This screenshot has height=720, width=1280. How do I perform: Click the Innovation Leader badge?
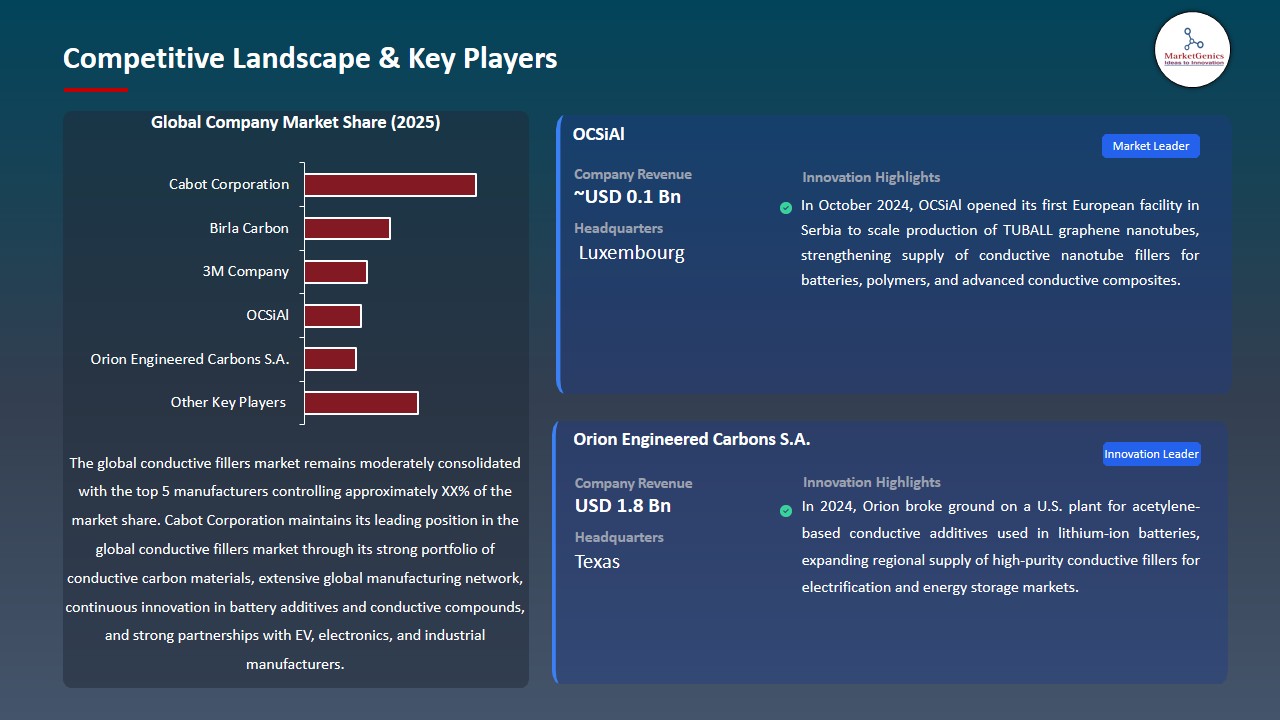[x=1151, y=454]
